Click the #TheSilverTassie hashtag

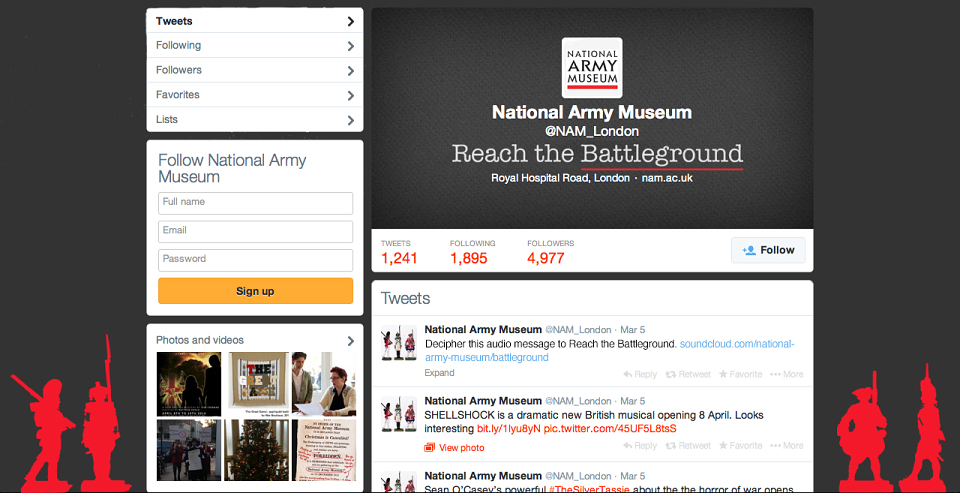(x=588, y=489)
